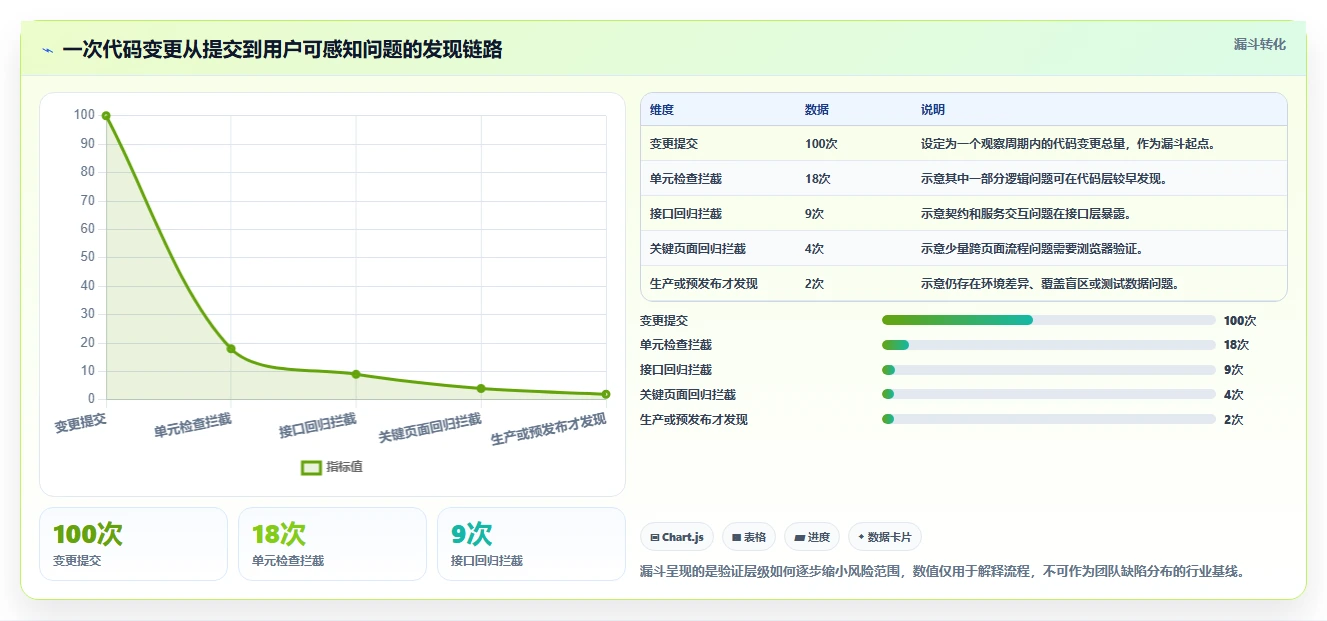Click the 漏斗转化 label in header
The width and height of the screenshot is (1327, 621).
pos(1260,44)
